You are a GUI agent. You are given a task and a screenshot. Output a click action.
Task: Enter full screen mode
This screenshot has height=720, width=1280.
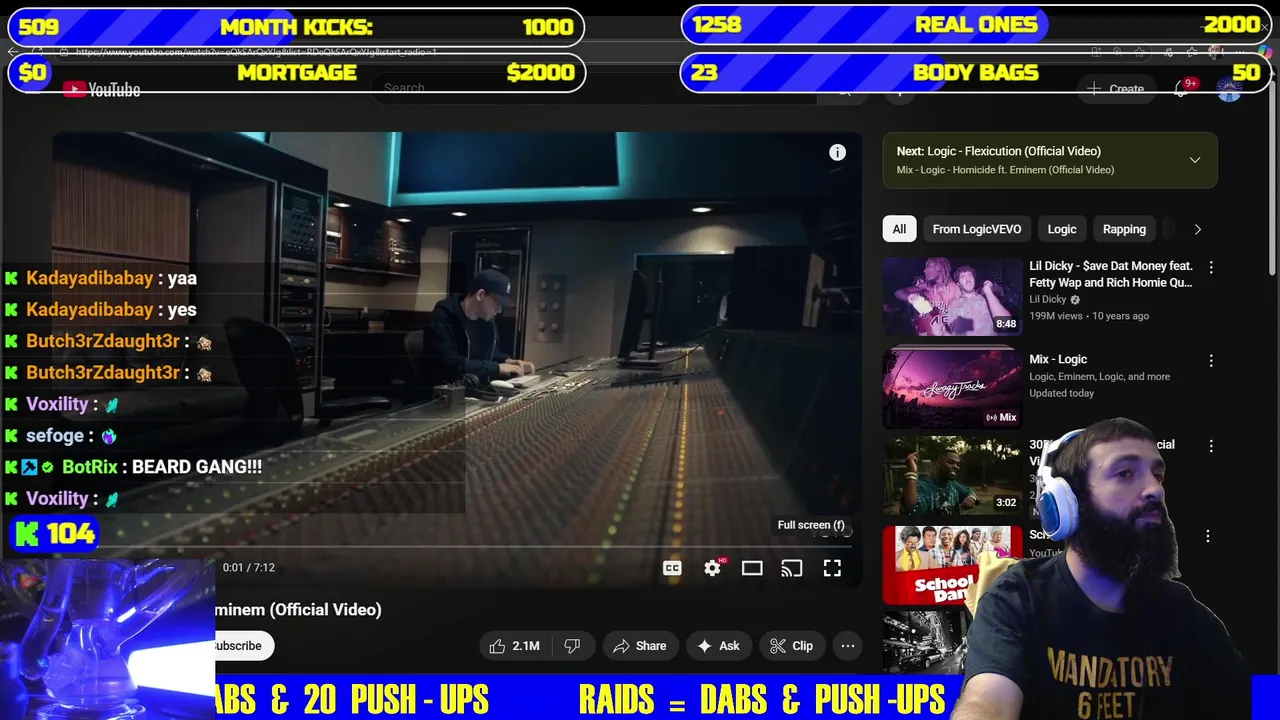coord(832,568)
